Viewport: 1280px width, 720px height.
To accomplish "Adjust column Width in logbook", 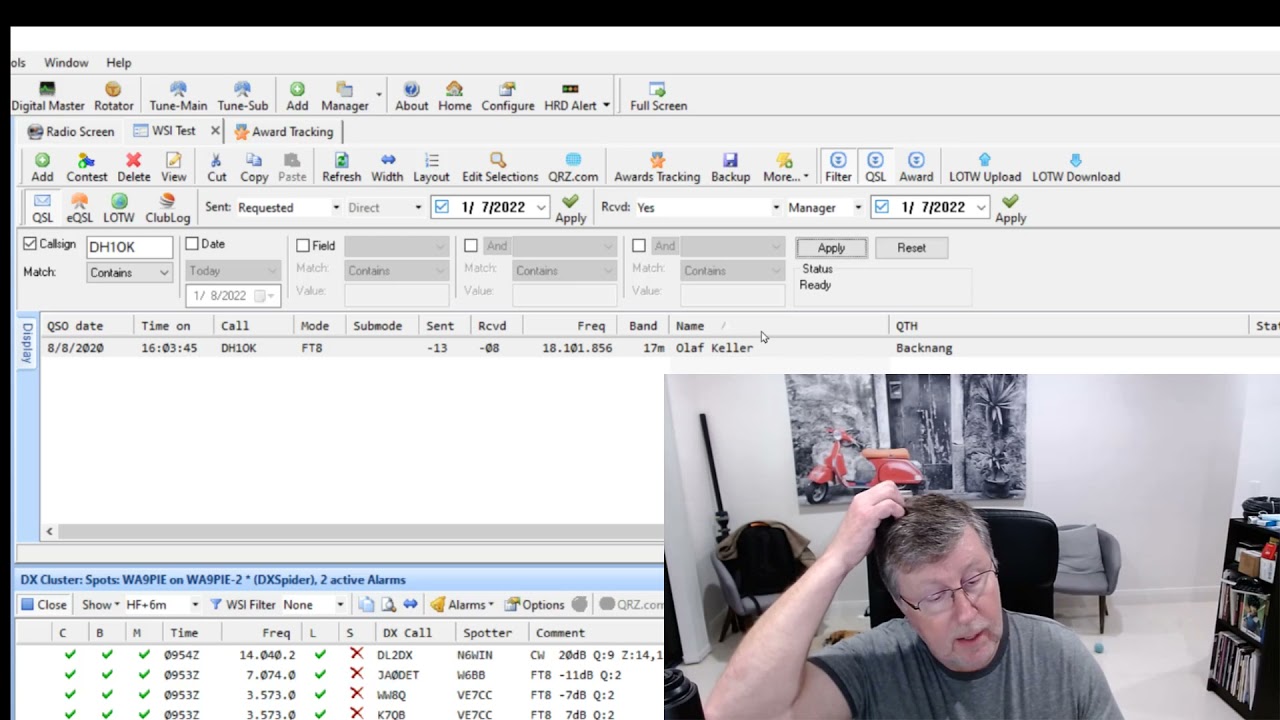I will [387, 167].
